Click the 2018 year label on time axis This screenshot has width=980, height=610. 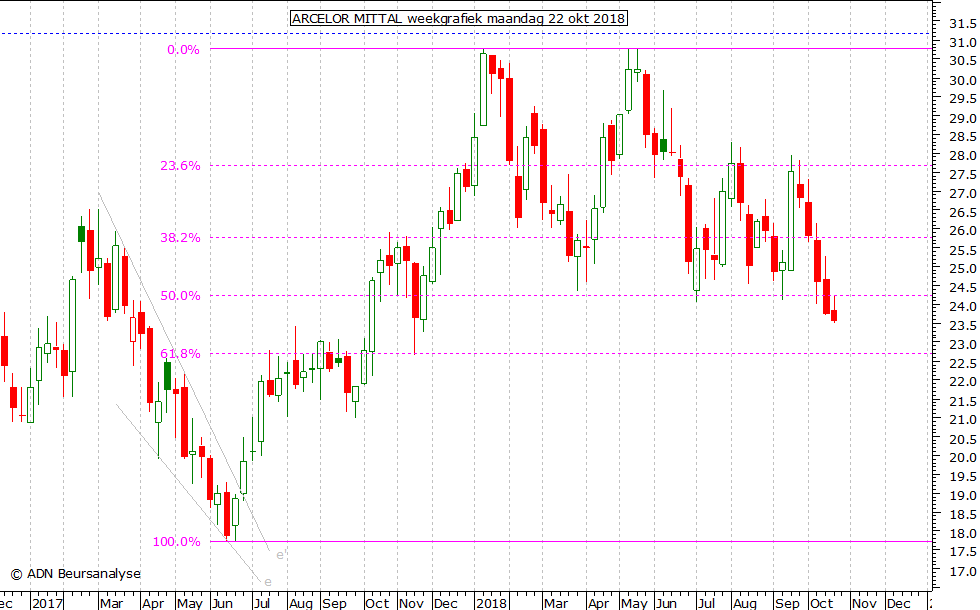coord(491,603)
